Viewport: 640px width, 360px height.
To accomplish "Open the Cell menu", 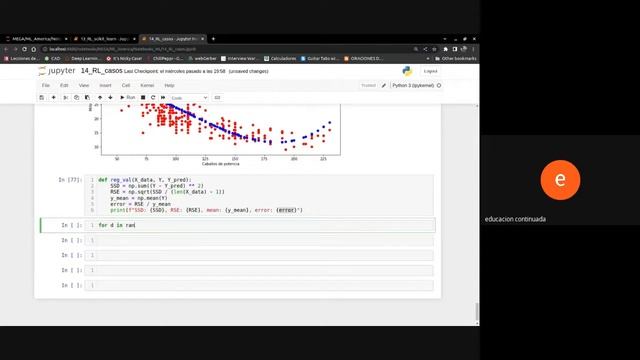I will tap(126, 85).
